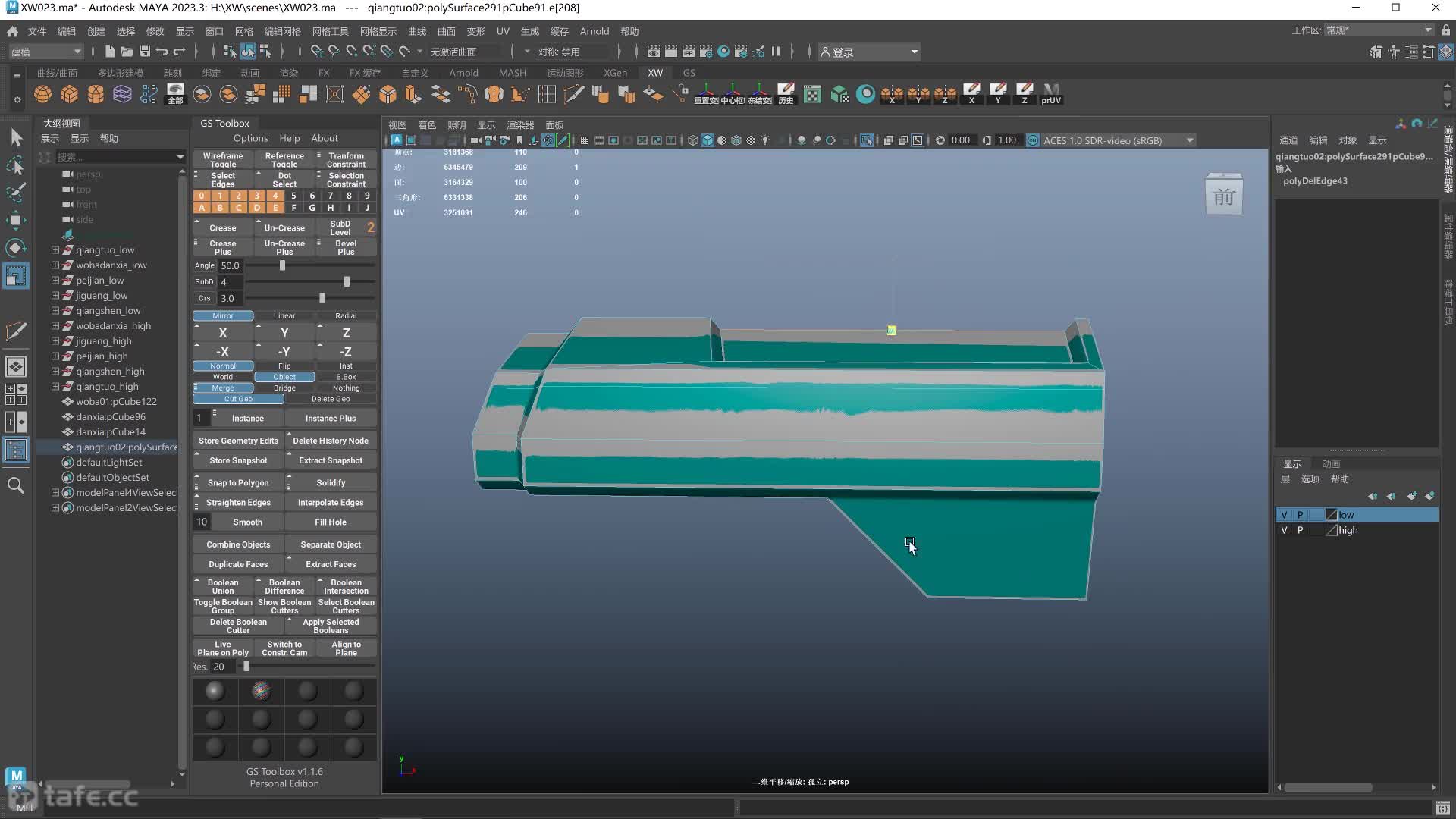Click the Undo arrow icon
The width and height of the screenshot is (1456, 819).
tap(162, 52)
